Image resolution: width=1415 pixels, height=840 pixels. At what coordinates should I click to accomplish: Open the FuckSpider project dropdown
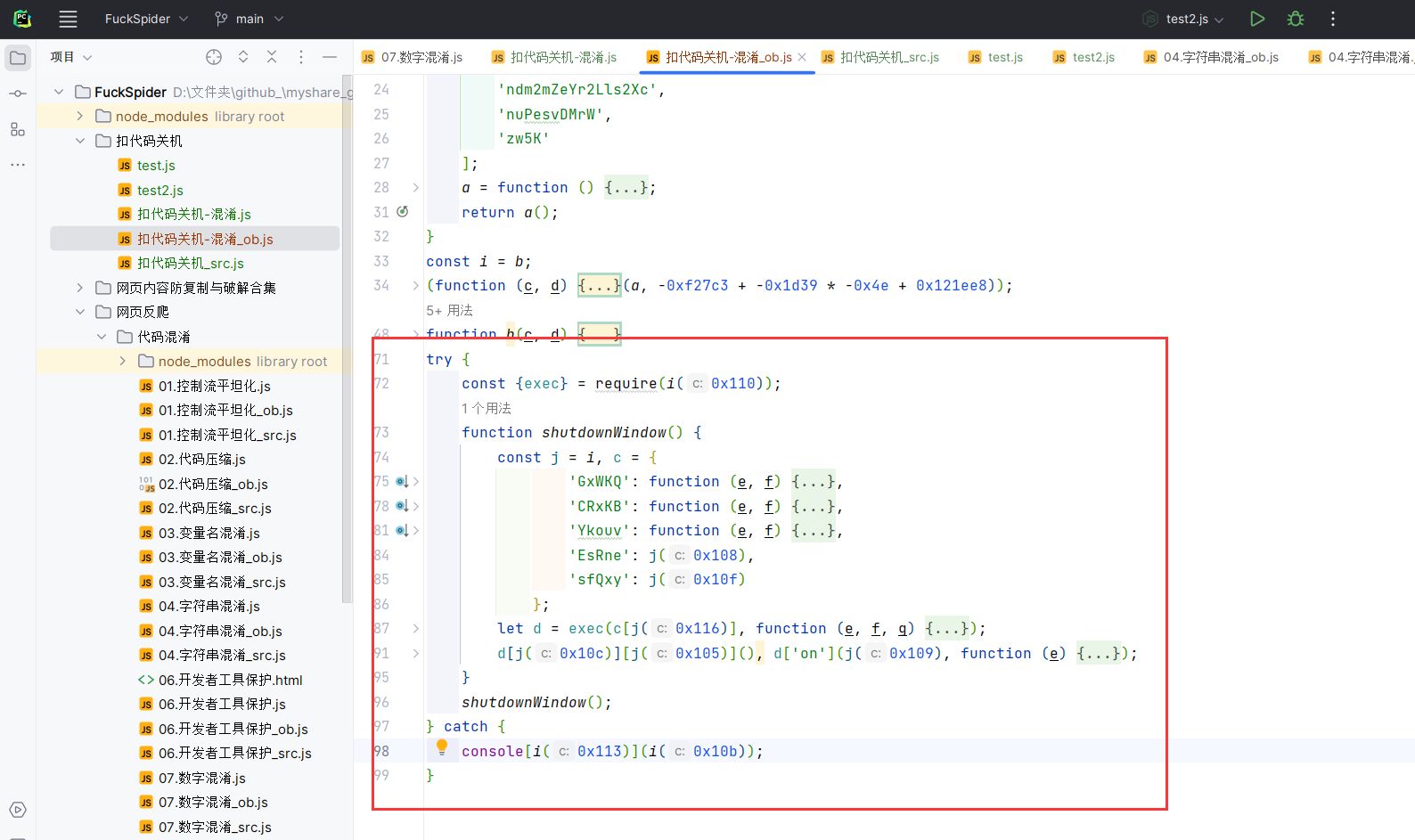(146, 19)
